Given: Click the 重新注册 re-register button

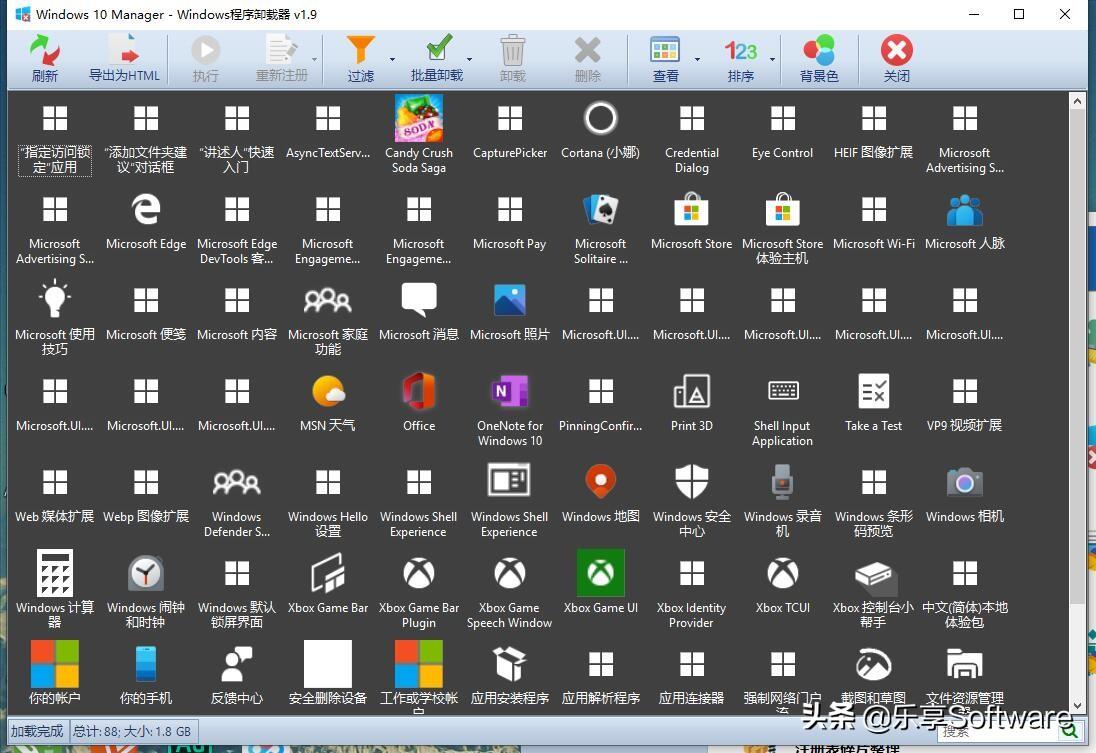Looking at the screenshot, I should click(x=282, y=59).
